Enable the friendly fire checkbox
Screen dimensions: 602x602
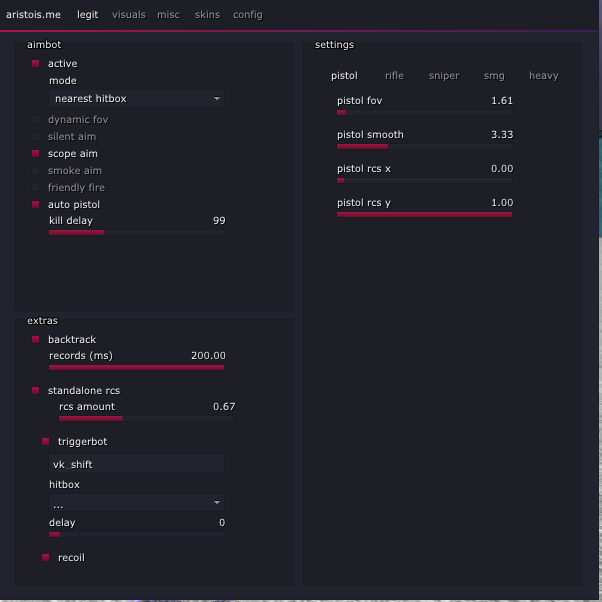coord(35,187)
